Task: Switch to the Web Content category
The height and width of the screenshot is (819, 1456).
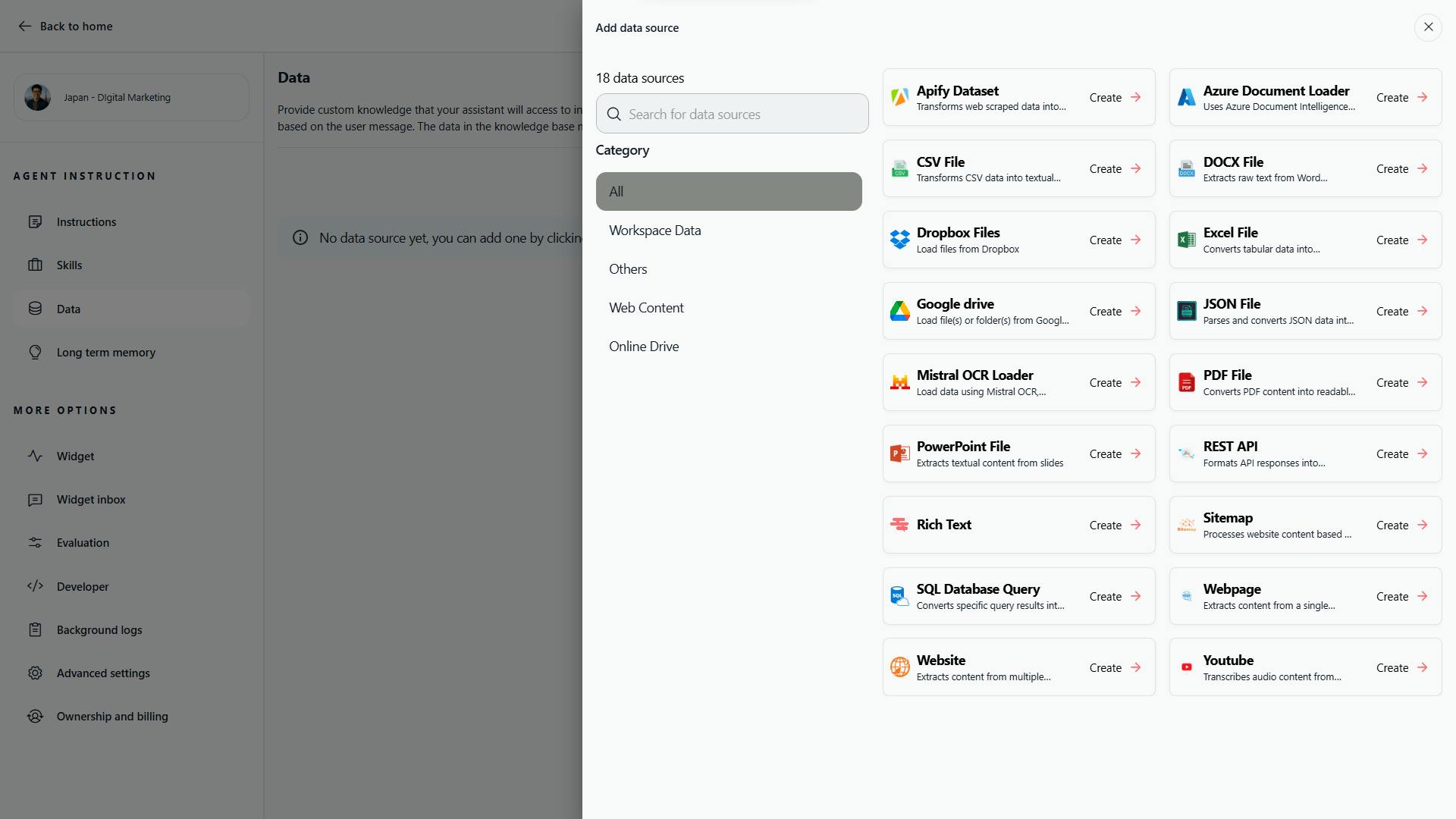Action: coord(646,307)
